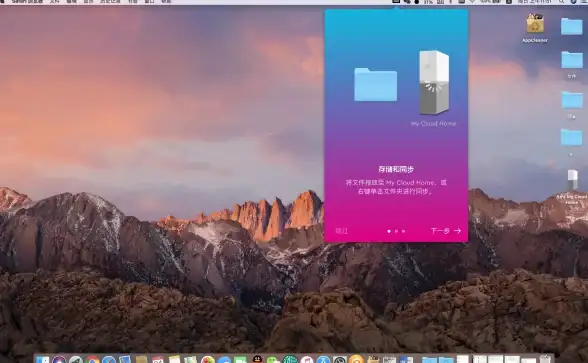This screenshot has width=588, height=363.
Task: Open the 历史记录 menu in menu bar
Action: click(x=110, y=2)
